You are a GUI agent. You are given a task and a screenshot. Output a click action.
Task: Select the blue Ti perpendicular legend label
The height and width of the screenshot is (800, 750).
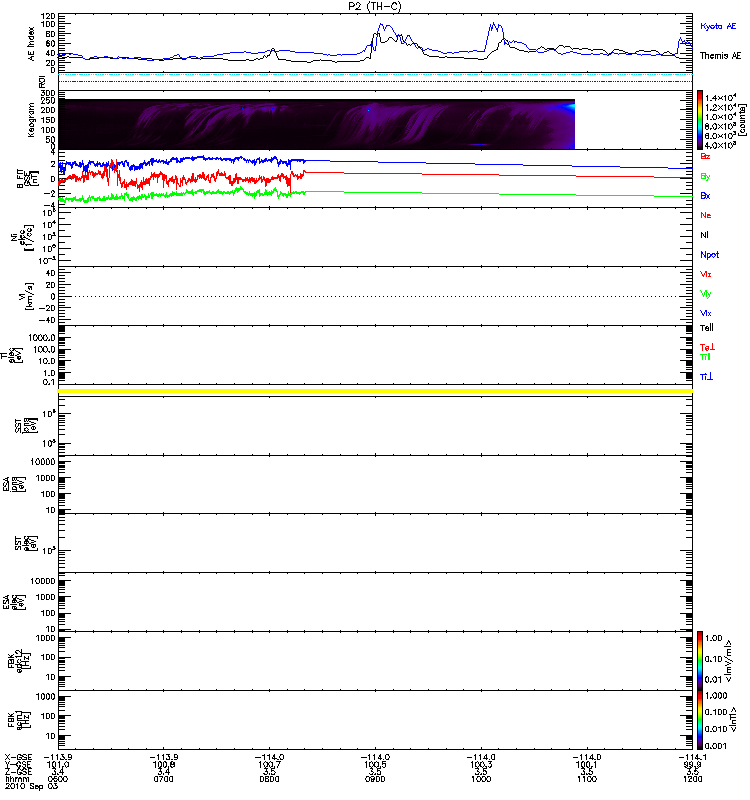tap(706, 377)
